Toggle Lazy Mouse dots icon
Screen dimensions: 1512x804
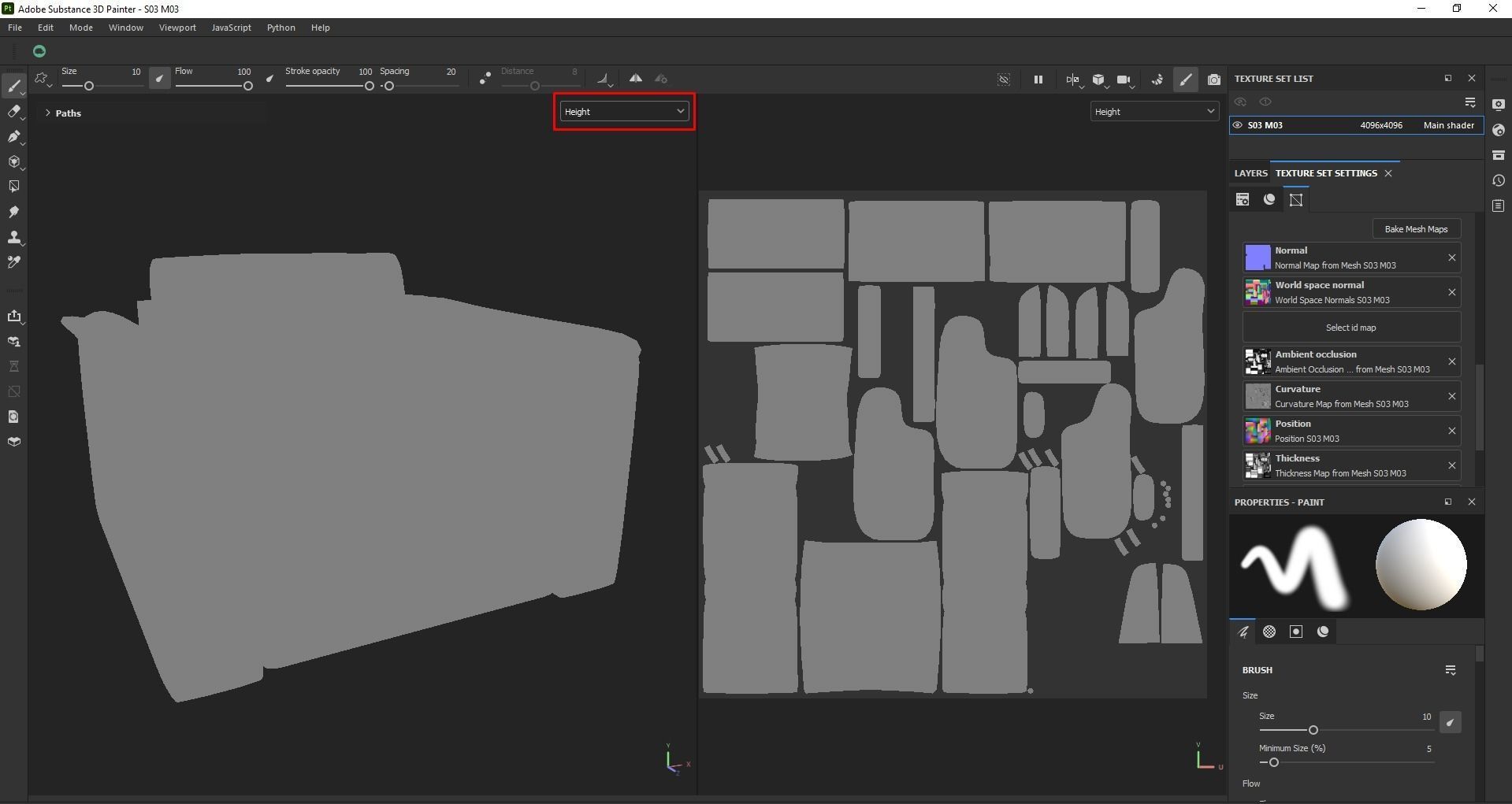pos(485,79)
